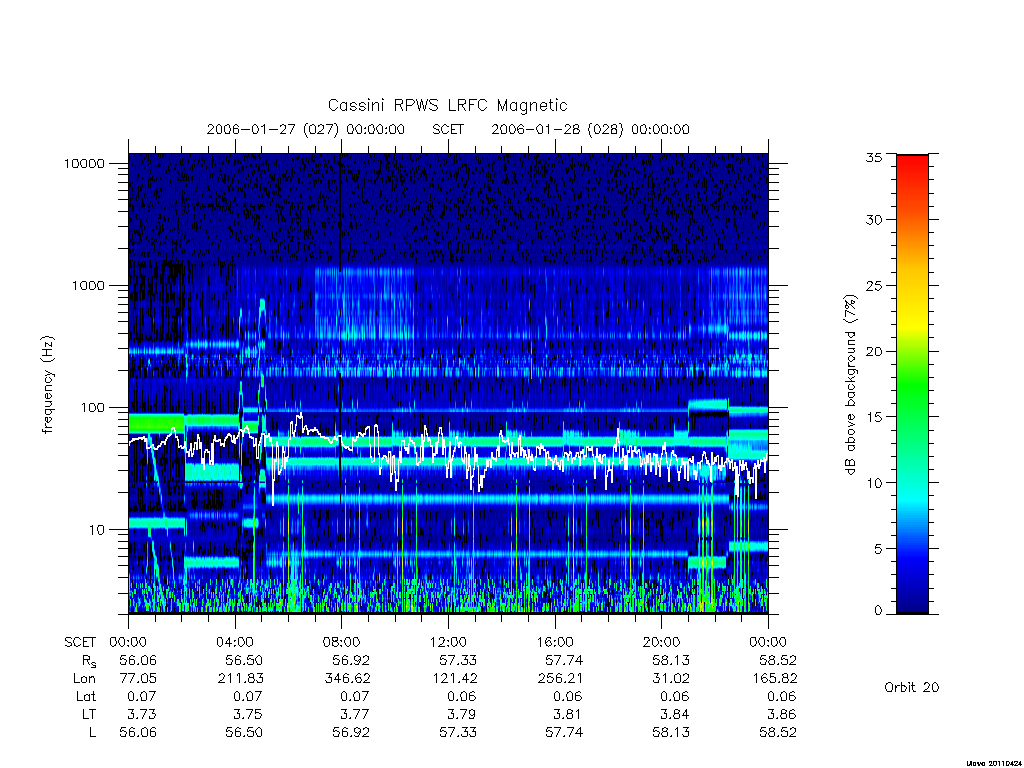The image size is (1024, 768).
Task: Click the Lon value "346.62"
Action: coord(347,679)
